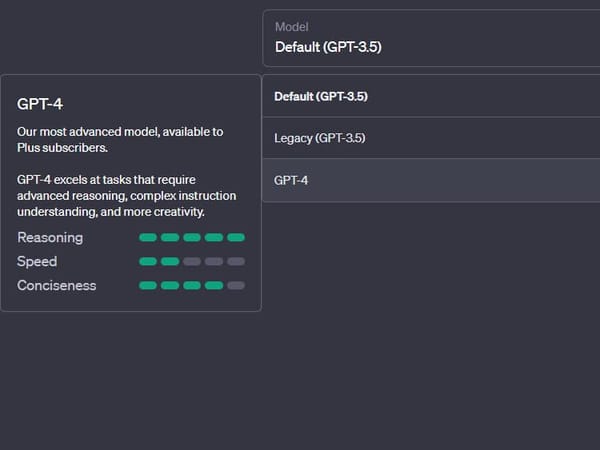The height and width of the screenshot is (450, 600).
Task: Click the 'Our most advanced model' description text
Action: [120, 139]
